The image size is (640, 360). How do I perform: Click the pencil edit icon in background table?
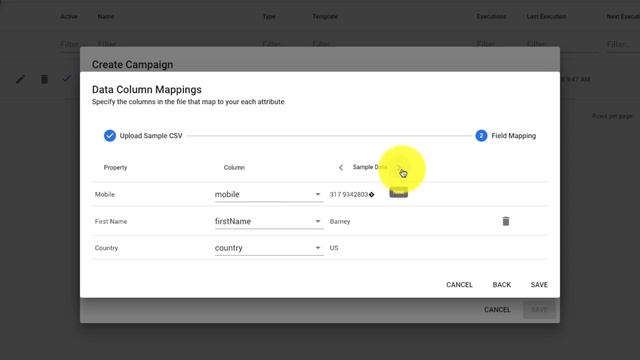20,79
